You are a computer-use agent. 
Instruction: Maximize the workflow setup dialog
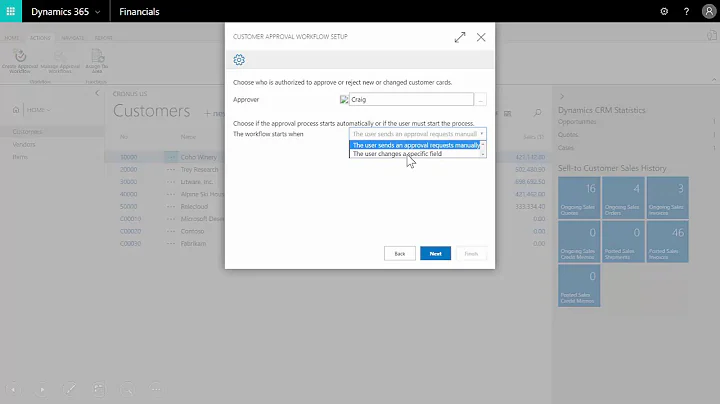pyautogui.click(x=460, y=37)
